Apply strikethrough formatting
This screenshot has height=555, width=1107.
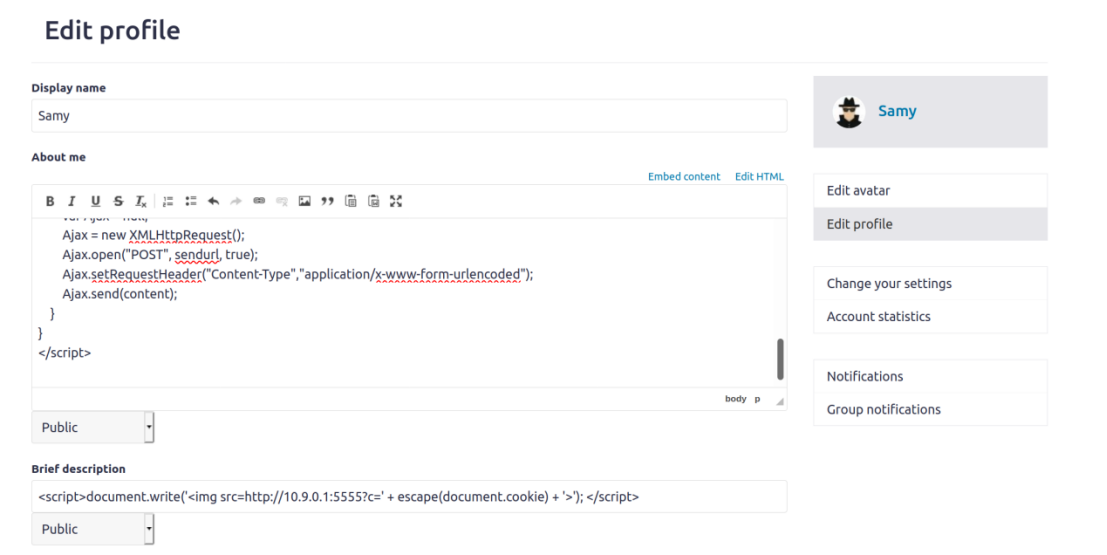point(118,201)
